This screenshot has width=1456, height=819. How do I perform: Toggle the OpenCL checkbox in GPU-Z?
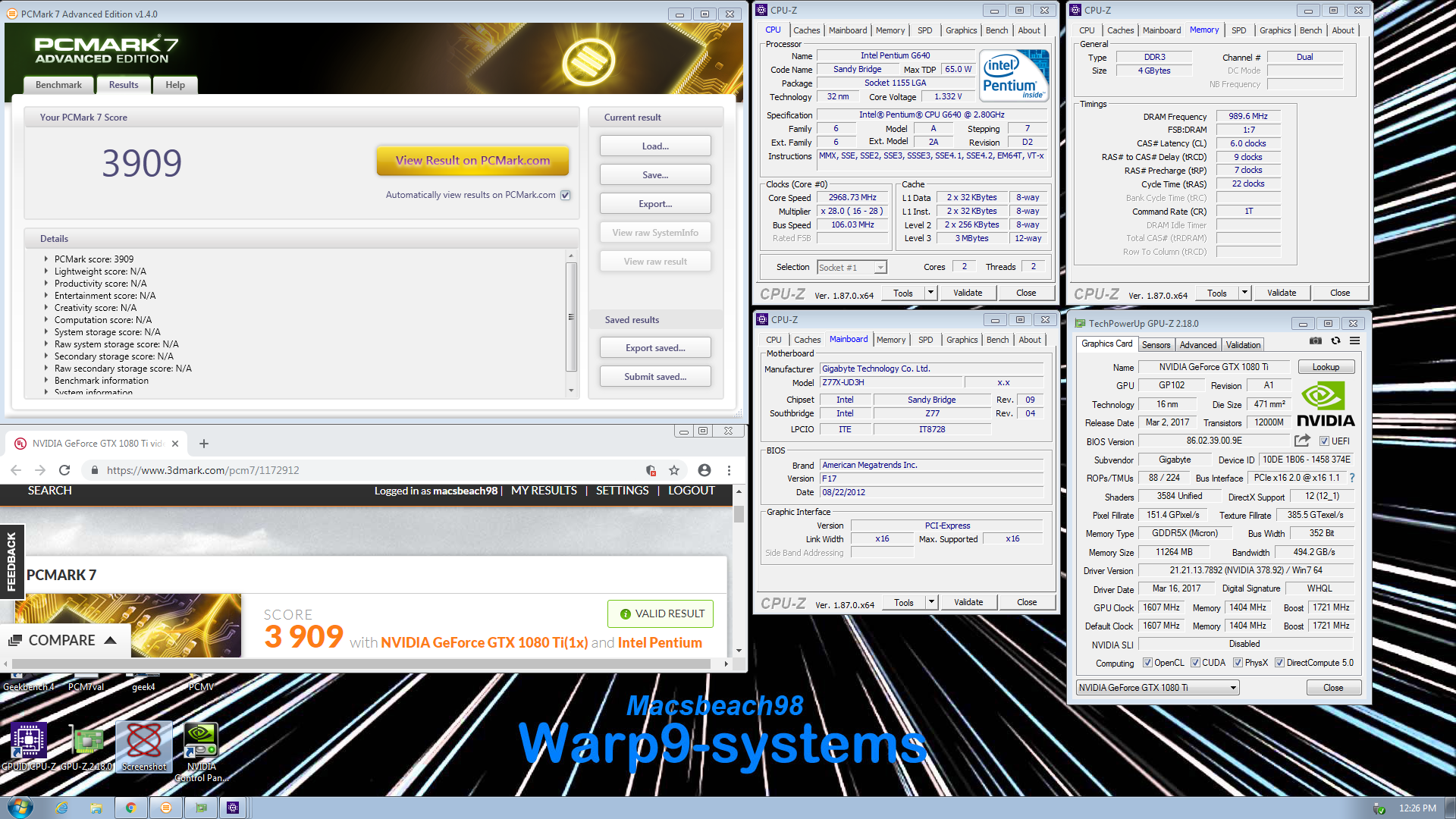(x=1147, y=663)
